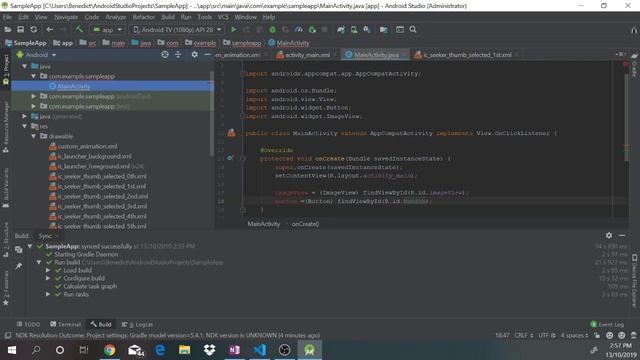Open the Terminal tool window
Screen dimensions: 640x360
point(66,324)
